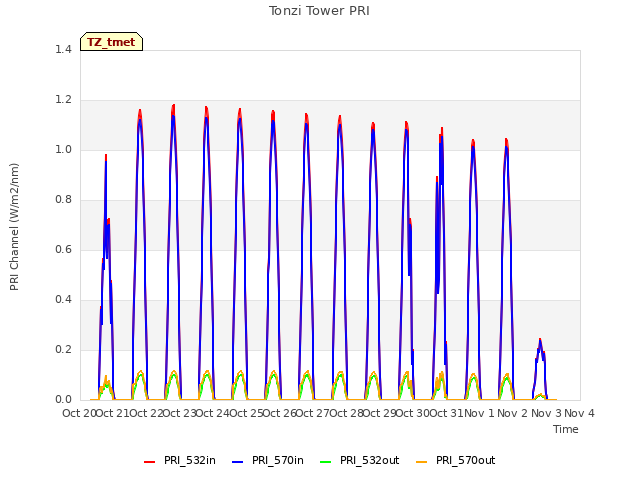Viewport: 640px width, 480px height.
Task: Click the 1.2 y-axis tick value
Action: coord(63,100)
